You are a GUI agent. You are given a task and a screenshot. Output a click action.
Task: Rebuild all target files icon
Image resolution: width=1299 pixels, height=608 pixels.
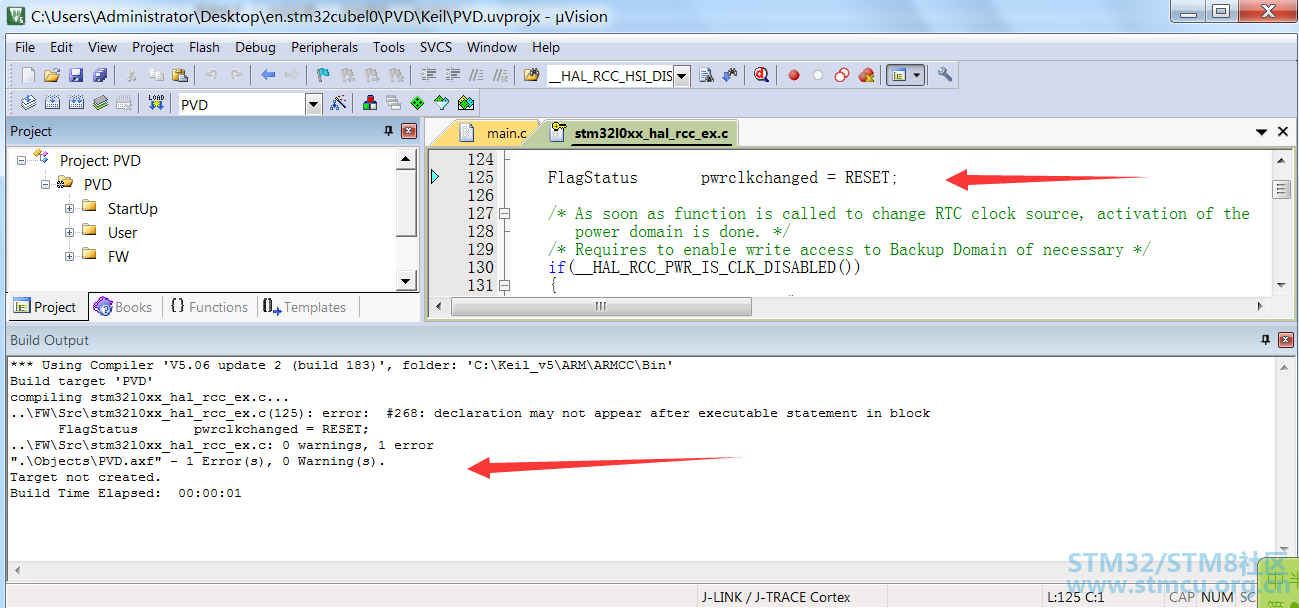point(76,103)
